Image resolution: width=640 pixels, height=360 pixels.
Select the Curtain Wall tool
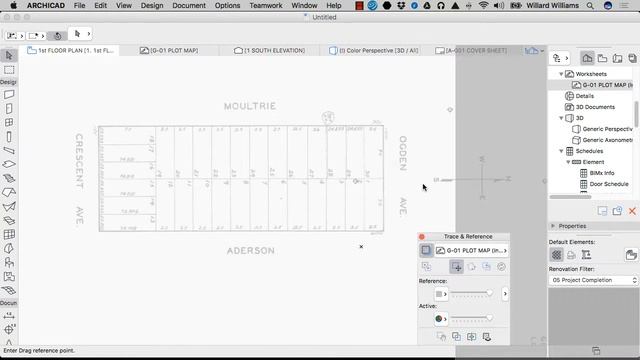point(9,234)
